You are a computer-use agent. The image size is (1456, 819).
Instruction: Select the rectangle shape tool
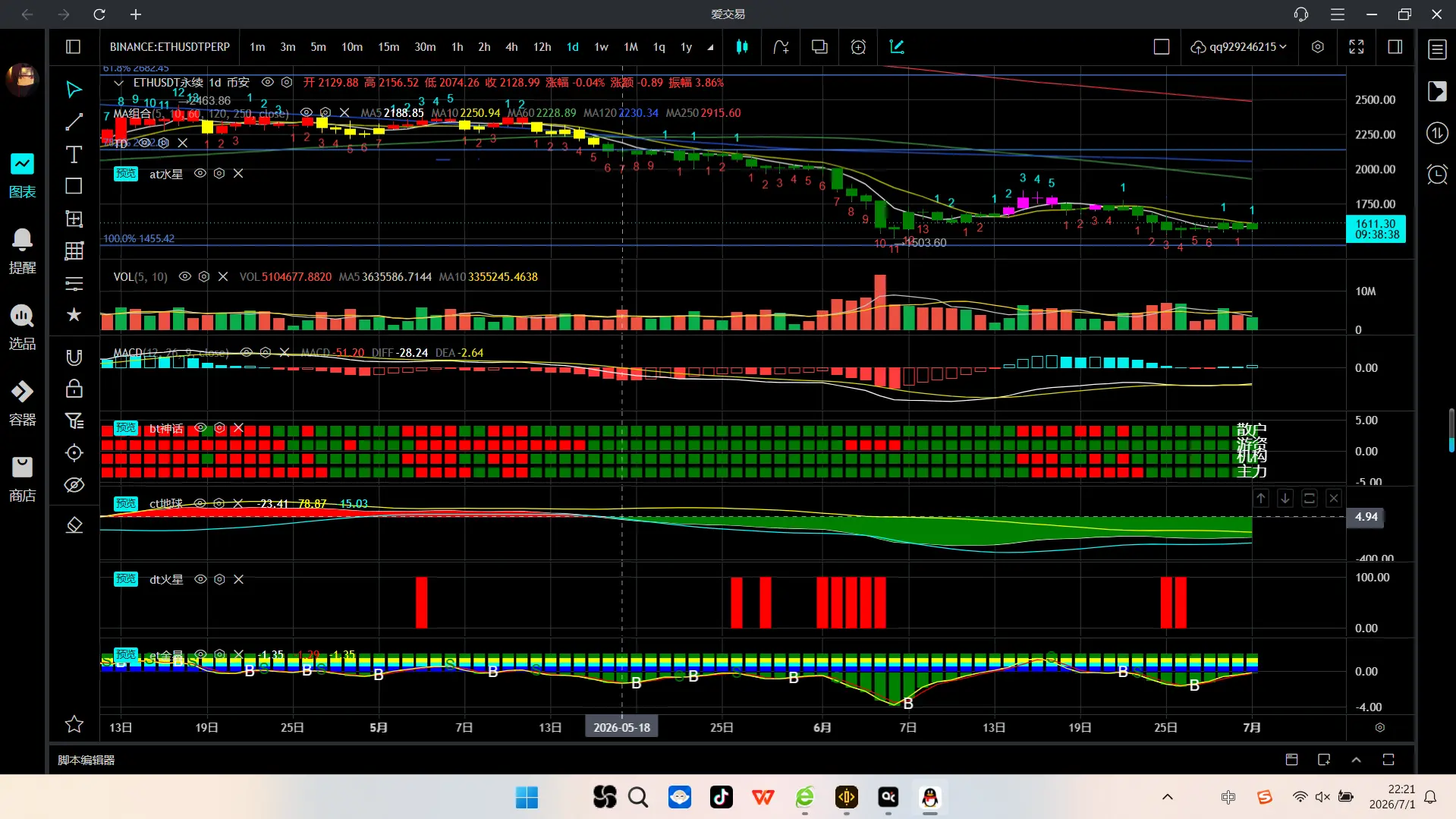[74, 187]
